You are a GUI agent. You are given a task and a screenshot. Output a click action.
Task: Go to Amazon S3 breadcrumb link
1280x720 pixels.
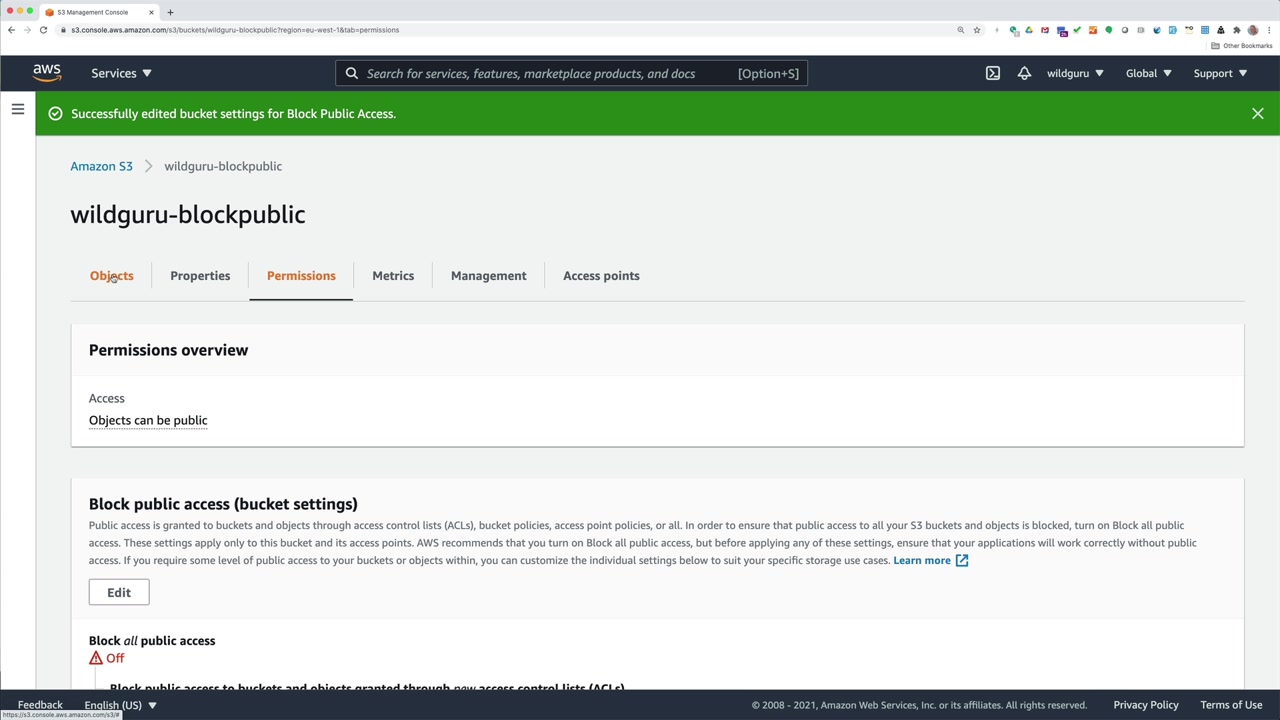click(x=101, y=166)
